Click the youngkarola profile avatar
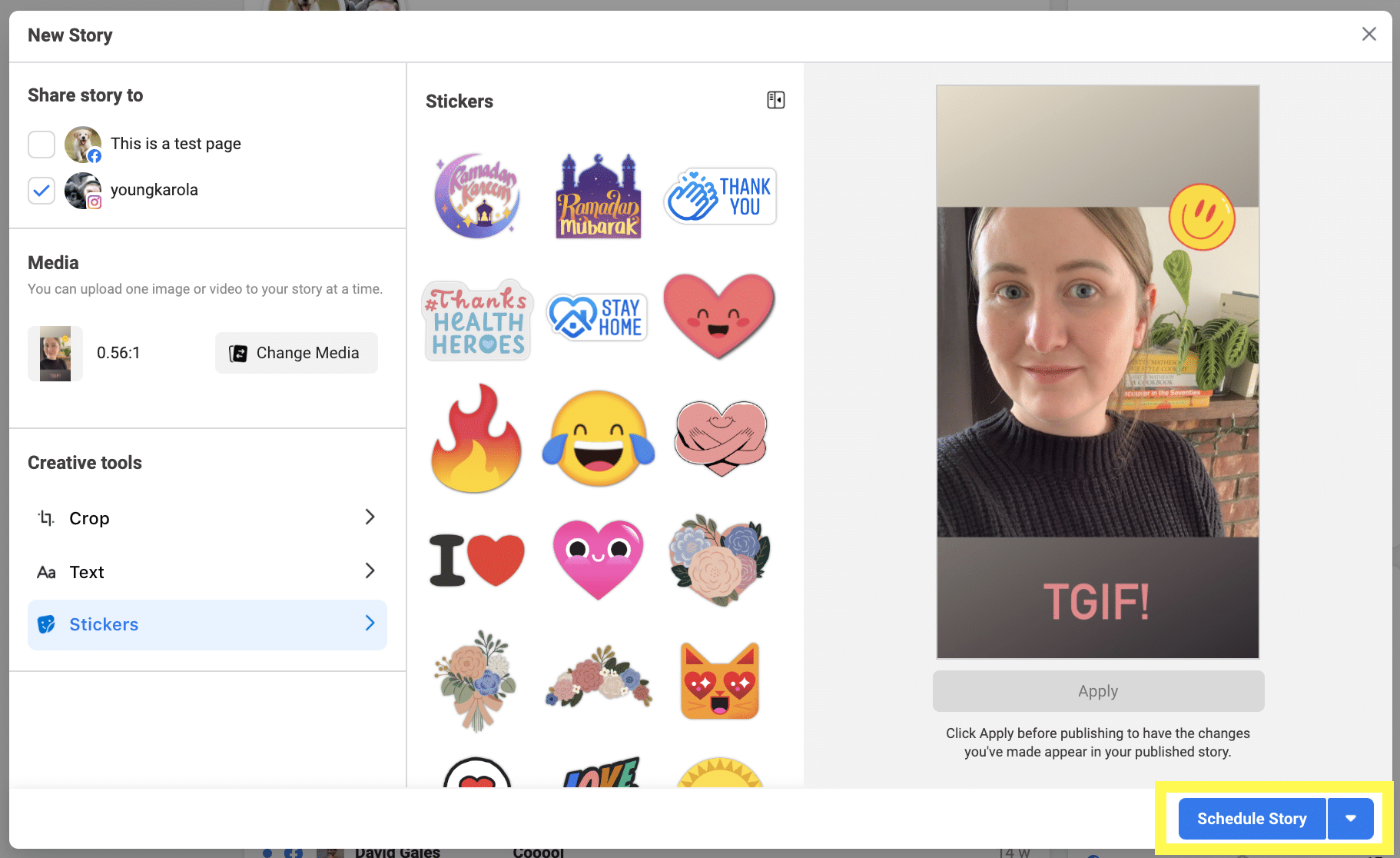Viewport: 1400px width, 858px height. tap(83, 190)
